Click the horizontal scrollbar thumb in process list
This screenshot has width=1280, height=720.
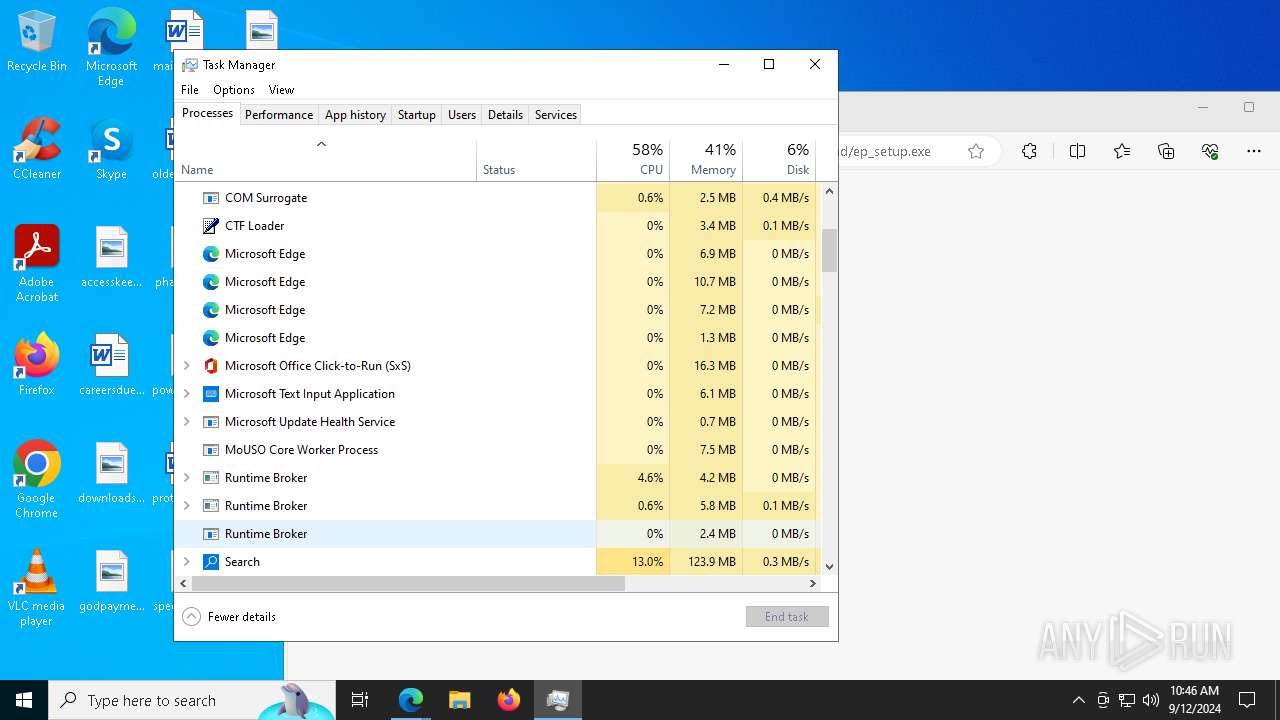pos(408,583)
